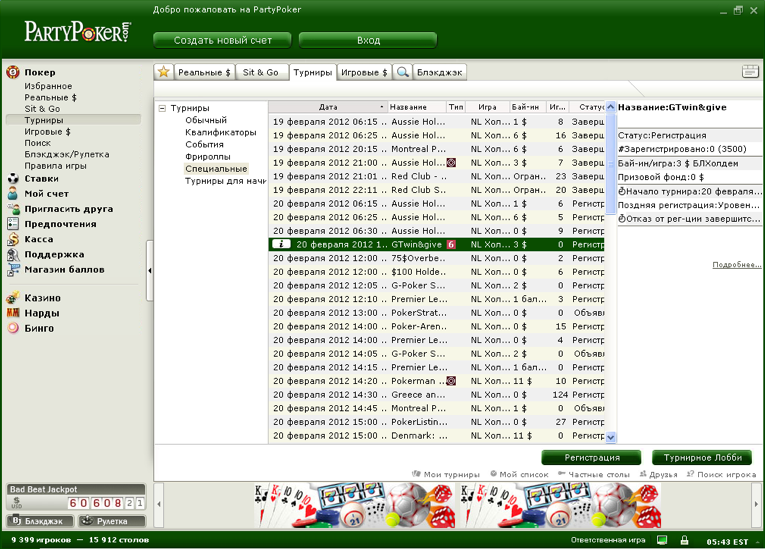Select the Denmark: tournament row
This screenshot has width=765, height=549.
coord(437,435)
